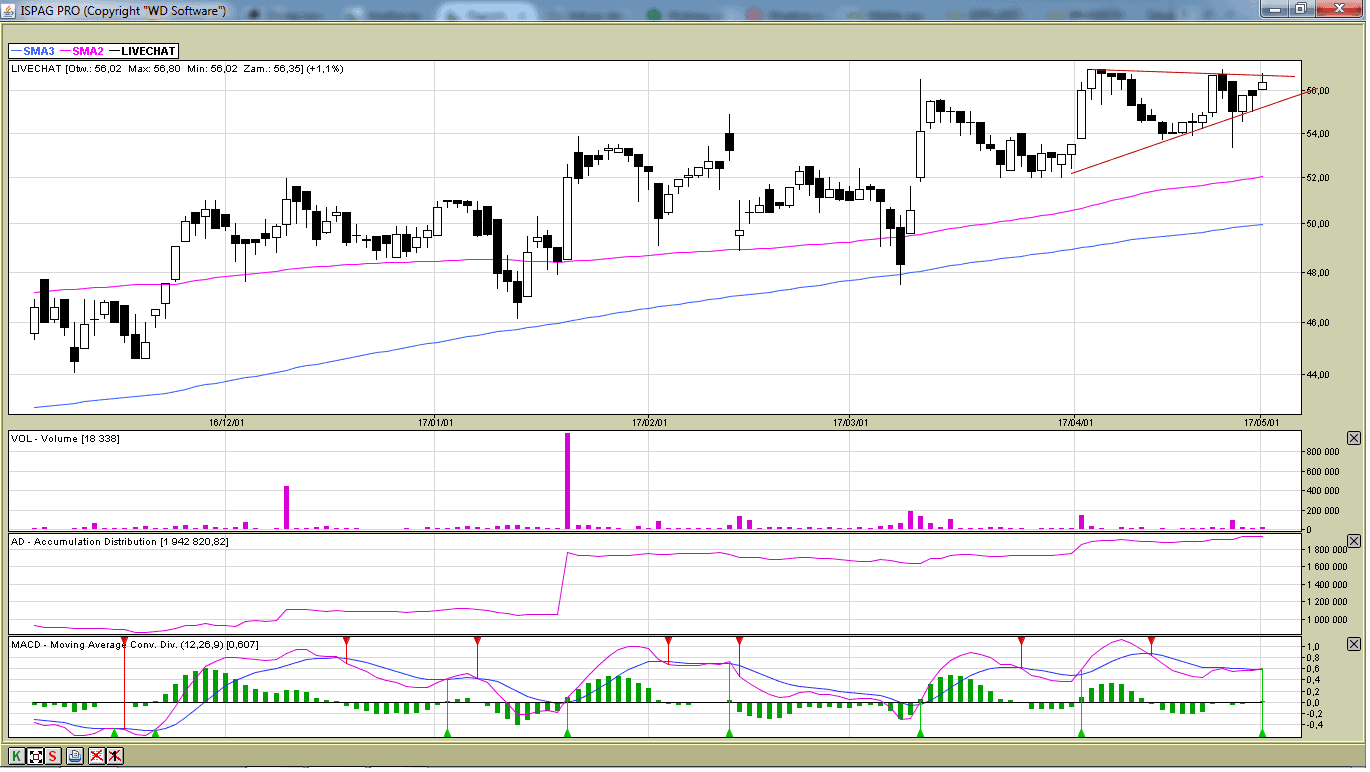
Task: Close the Accumulation Distribution panel
Action: point(1354,541)
